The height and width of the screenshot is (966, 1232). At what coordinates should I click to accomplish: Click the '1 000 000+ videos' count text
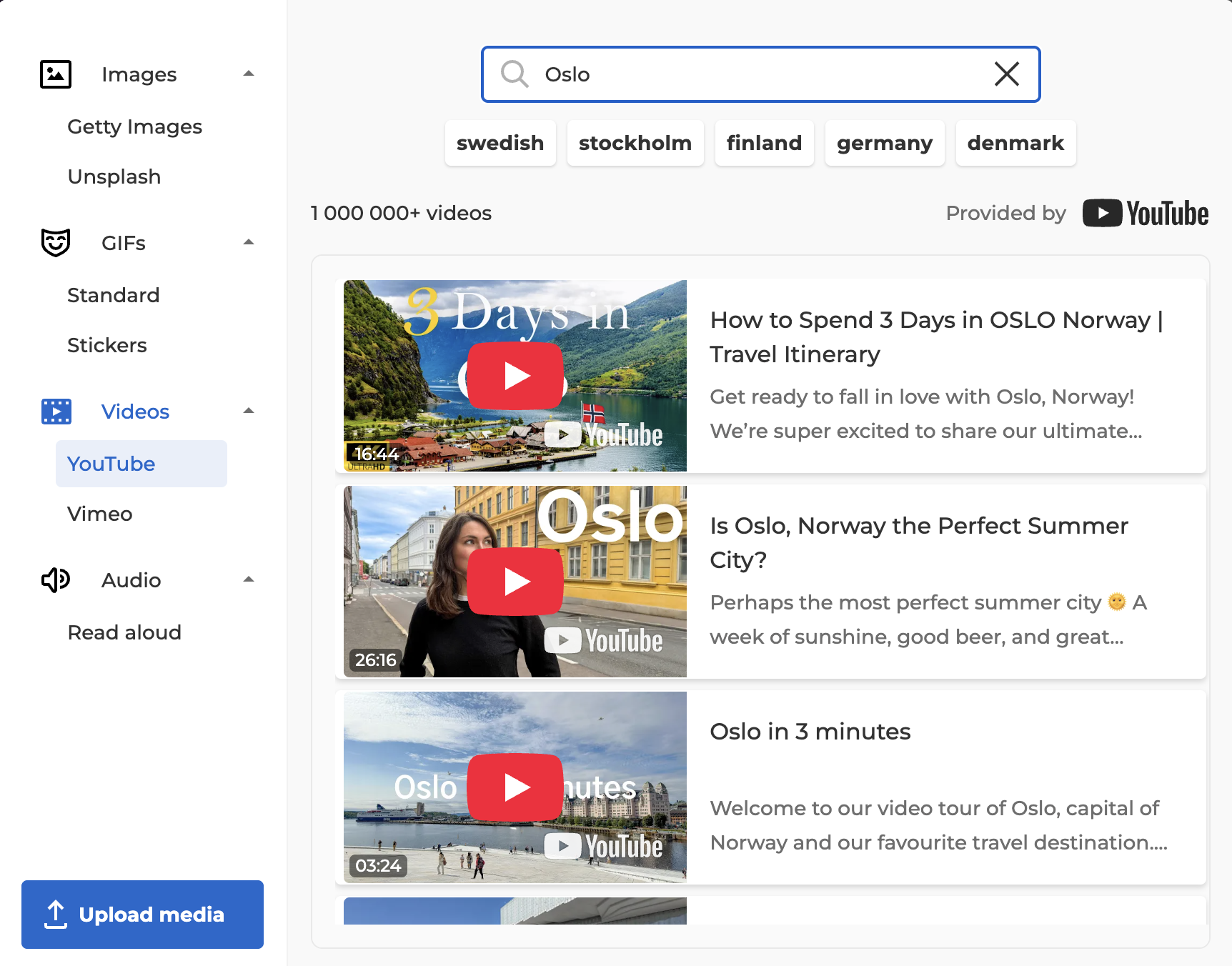point(401,213)
